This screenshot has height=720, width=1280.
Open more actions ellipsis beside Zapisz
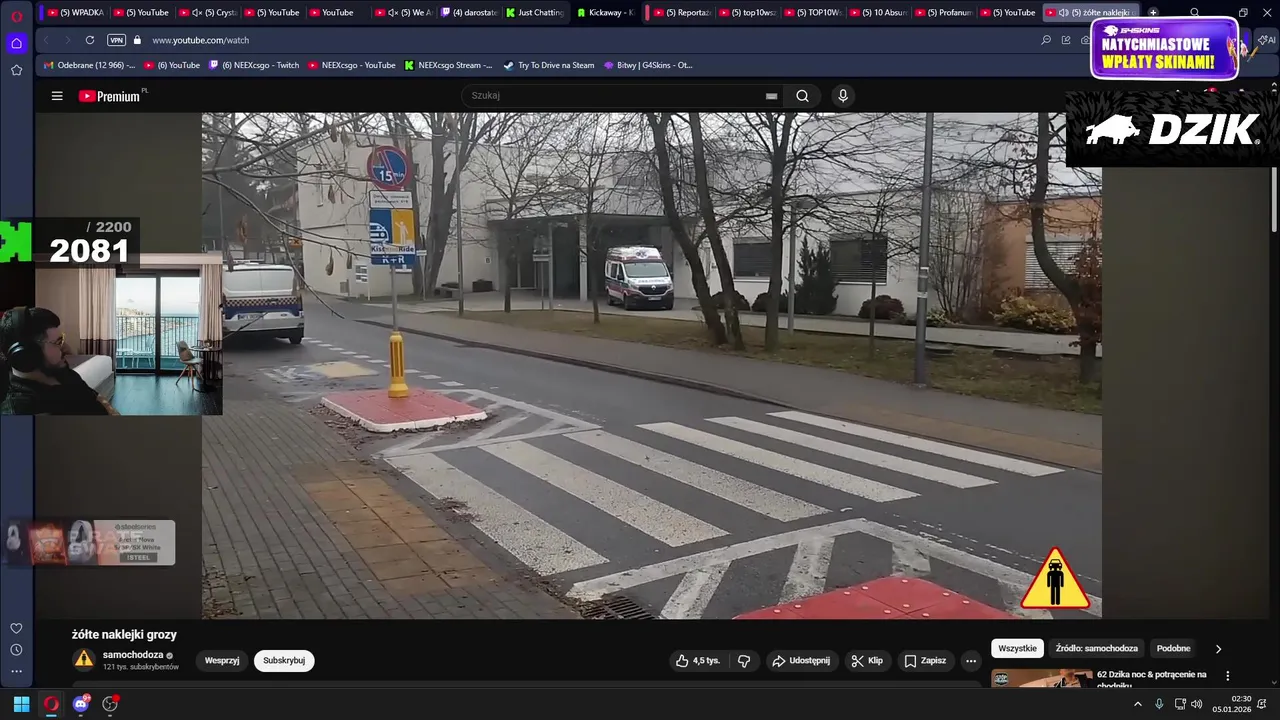(970, 661)
